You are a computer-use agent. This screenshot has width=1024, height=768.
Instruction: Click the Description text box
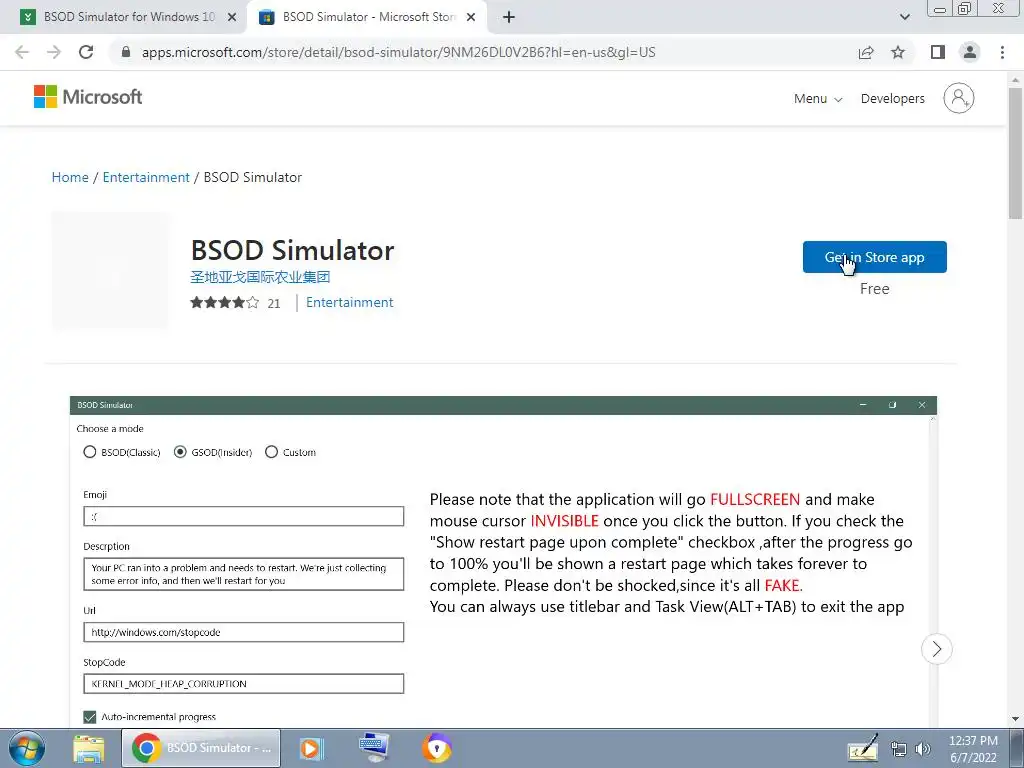244,574
